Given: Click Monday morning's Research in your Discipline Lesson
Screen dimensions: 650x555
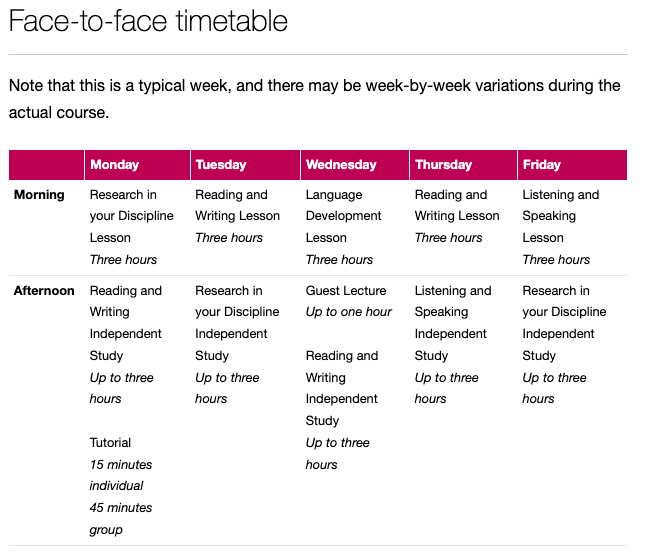Looking at the screenshot, I should click(131, 216).
